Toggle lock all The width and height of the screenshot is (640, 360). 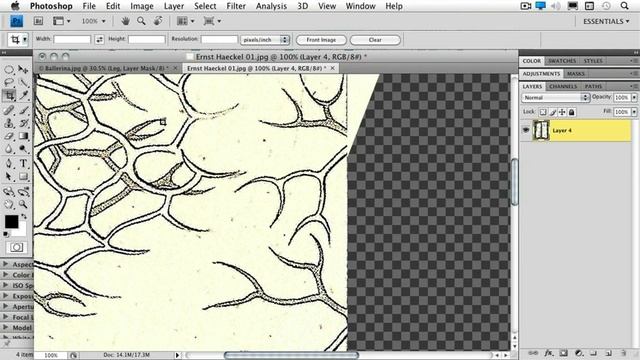click(571, 112)
